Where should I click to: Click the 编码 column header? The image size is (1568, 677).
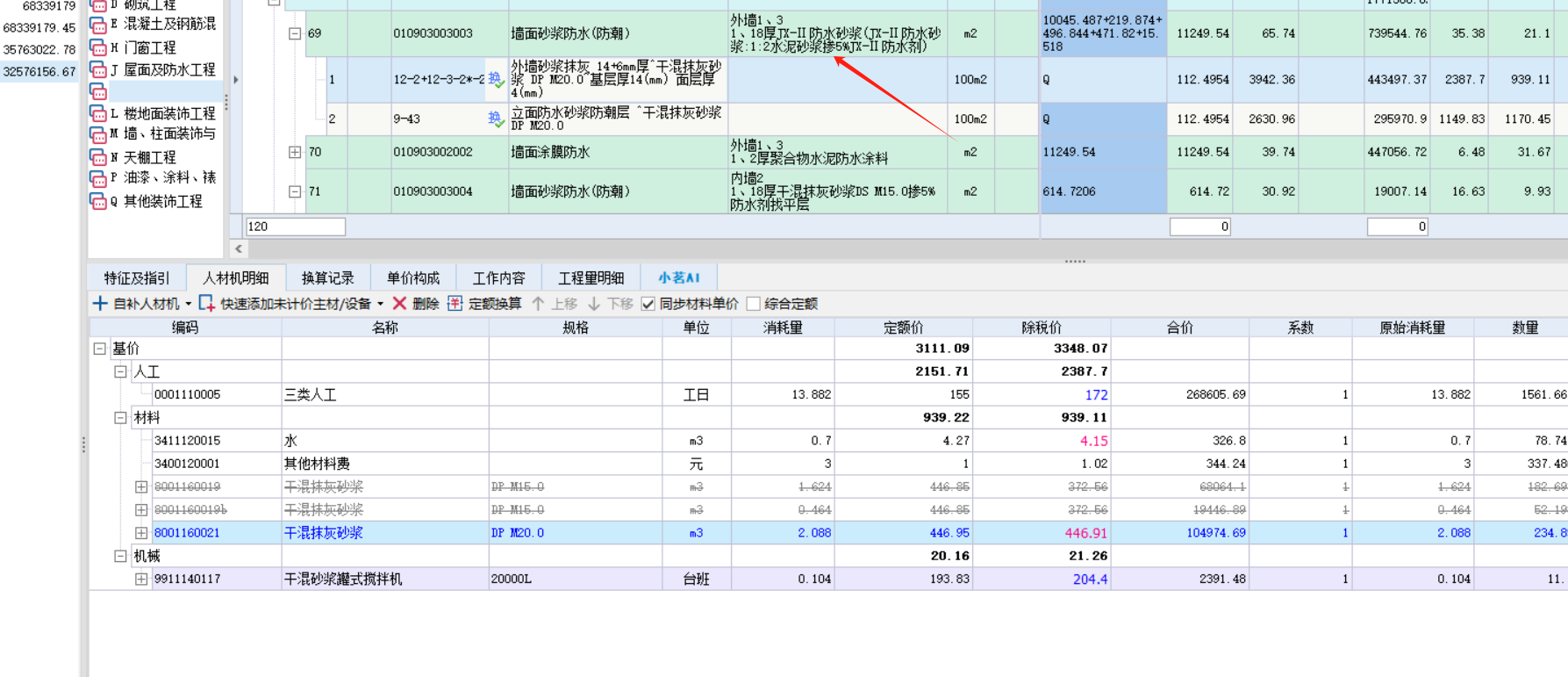coord(185,328)
